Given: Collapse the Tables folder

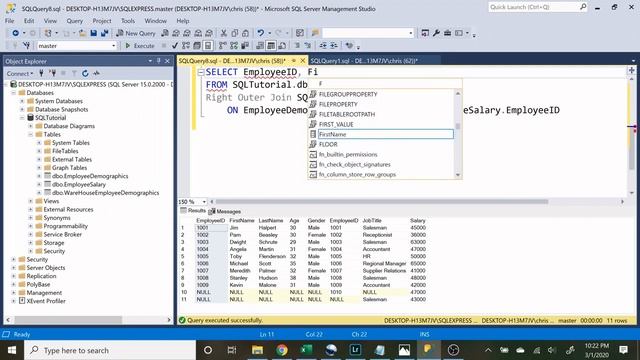Looking at the screenshot, I should point(31,135).
